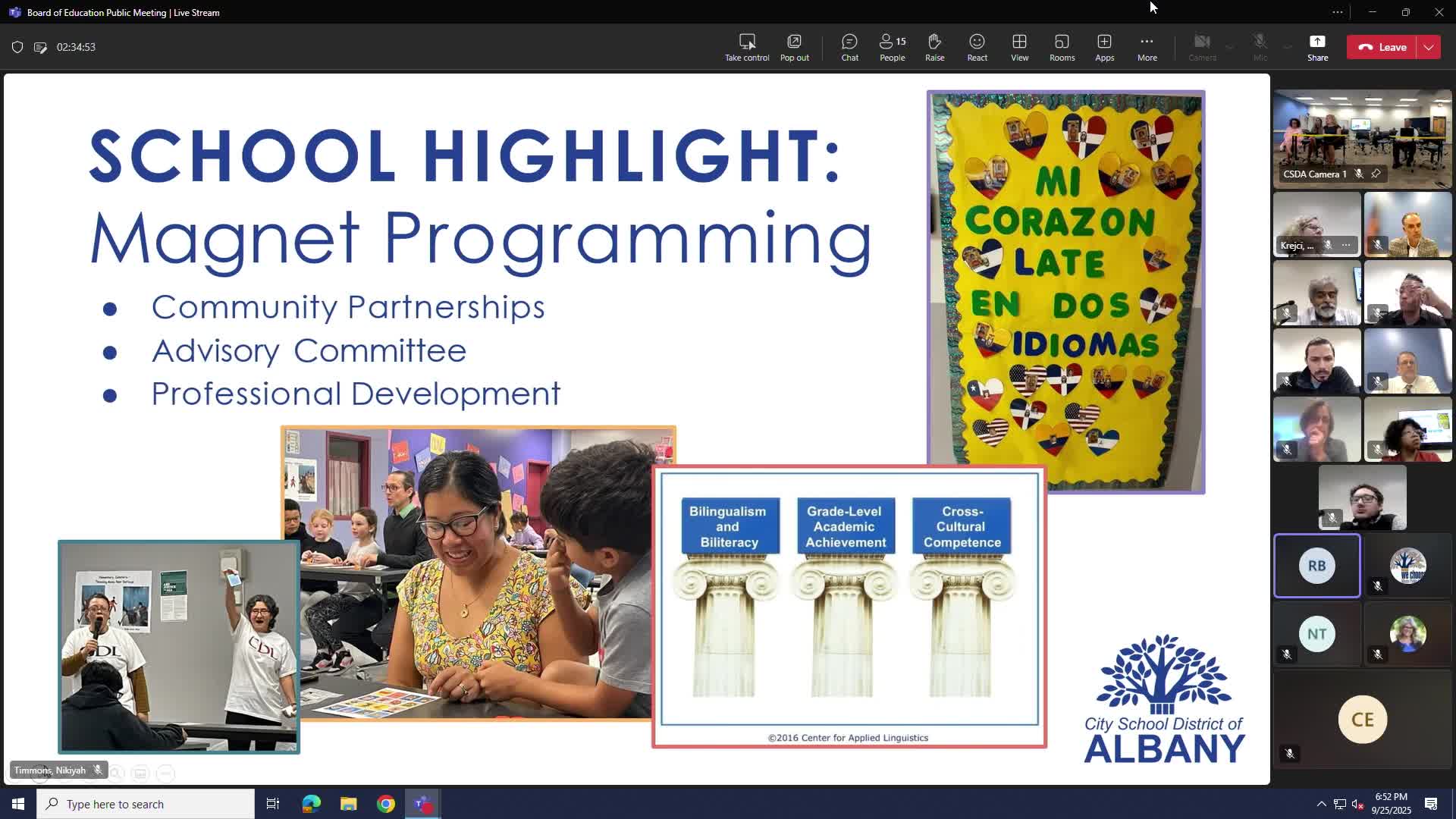Open the React emoji menu
The height and width of the screenshot is (819, 1456).
[x=977, y=47]
